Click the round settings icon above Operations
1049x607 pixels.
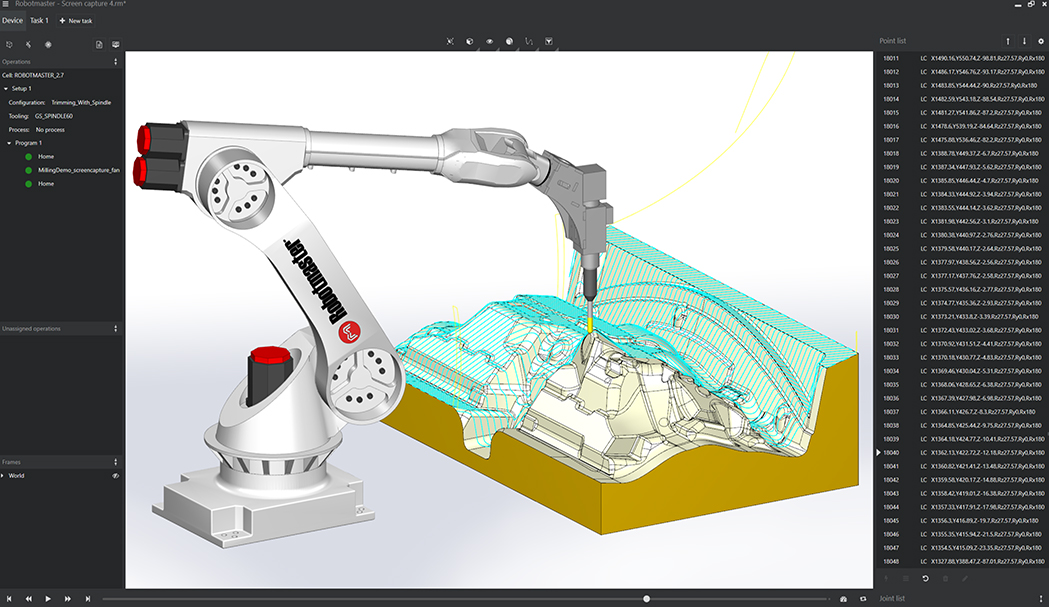48,45
